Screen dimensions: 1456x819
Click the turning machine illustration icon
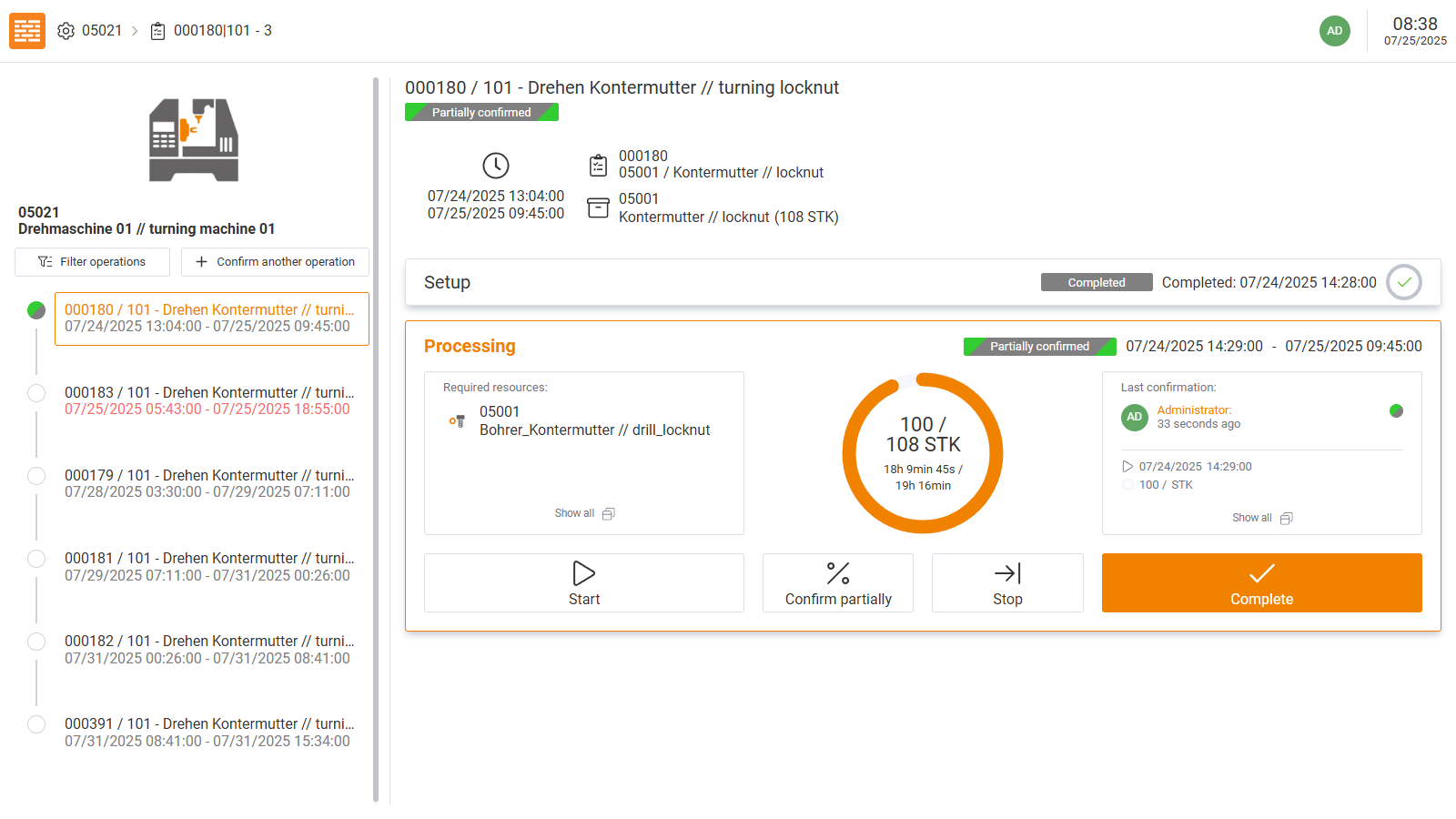point(194,140)
